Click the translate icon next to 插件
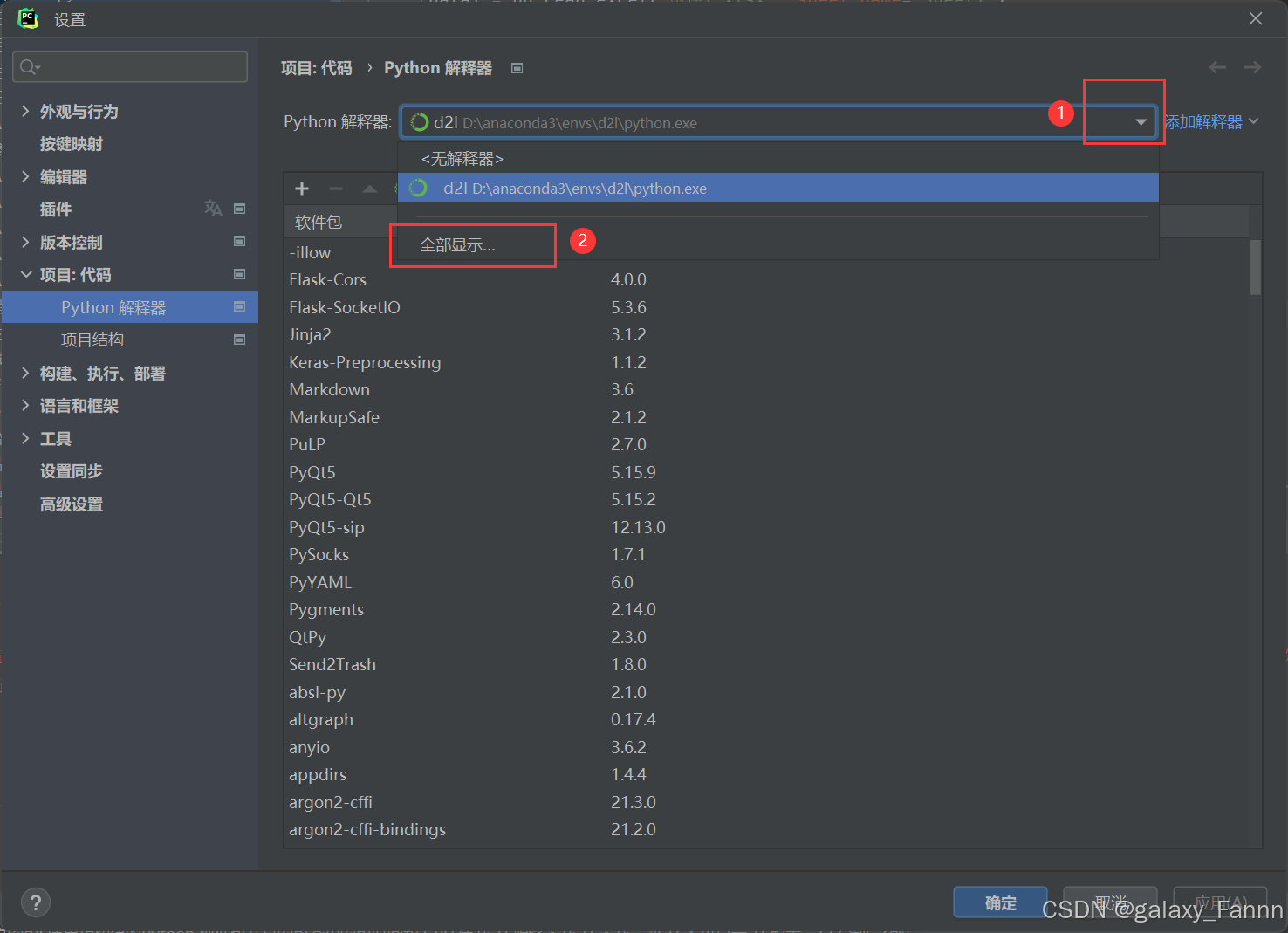Image resolution: width=1288 pixels, height=933 pixels. [x=213, y=209]
